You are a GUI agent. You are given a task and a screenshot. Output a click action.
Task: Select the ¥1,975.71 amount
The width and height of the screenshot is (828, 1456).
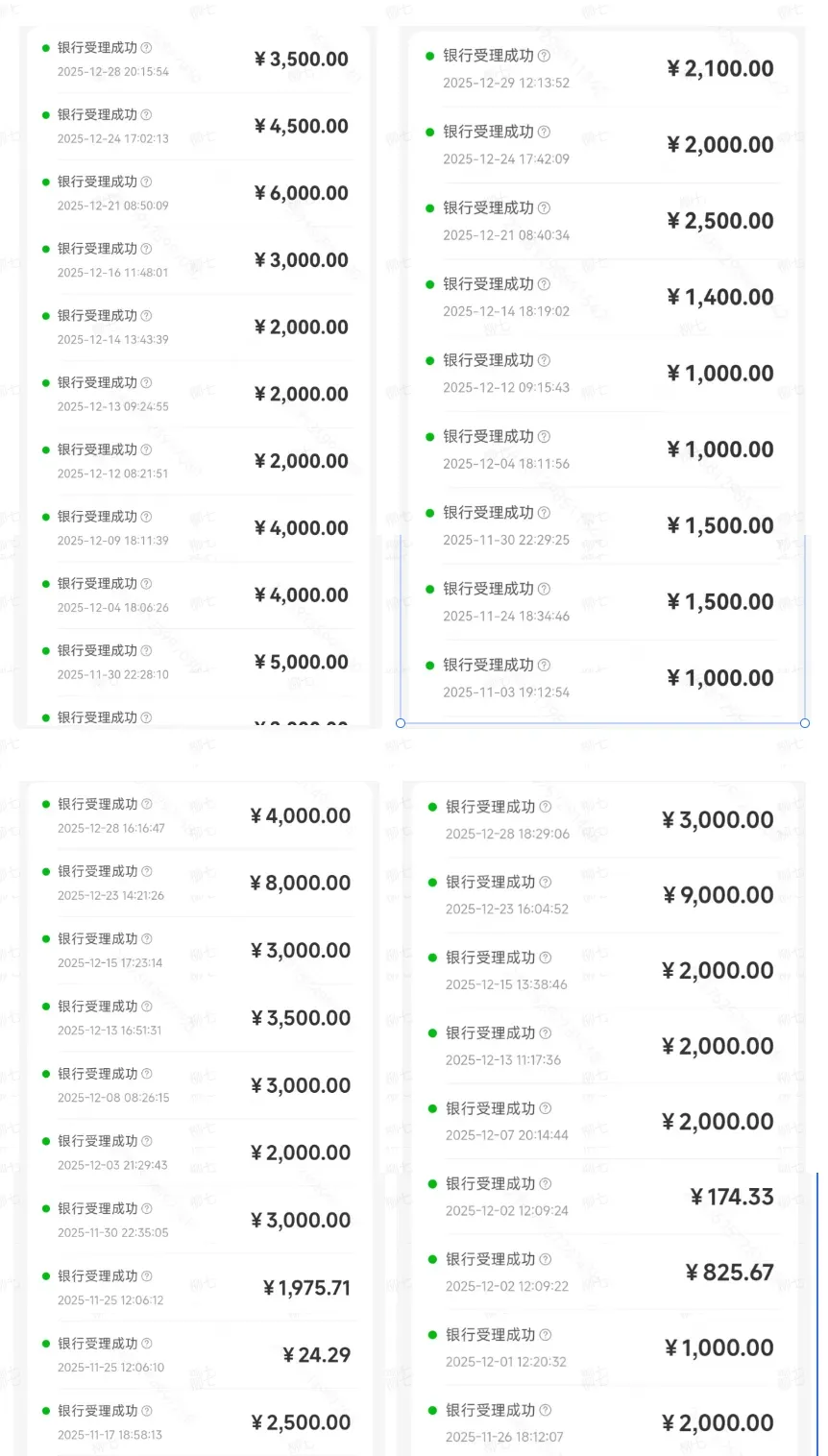(x=306, y=1288)
